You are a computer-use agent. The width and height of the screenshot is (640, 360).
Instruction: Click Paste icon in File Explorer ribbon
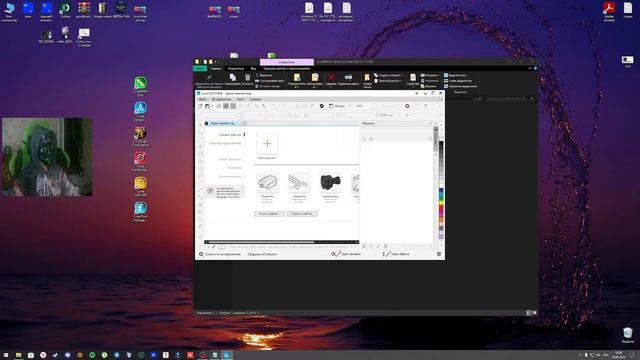point(247,77)
